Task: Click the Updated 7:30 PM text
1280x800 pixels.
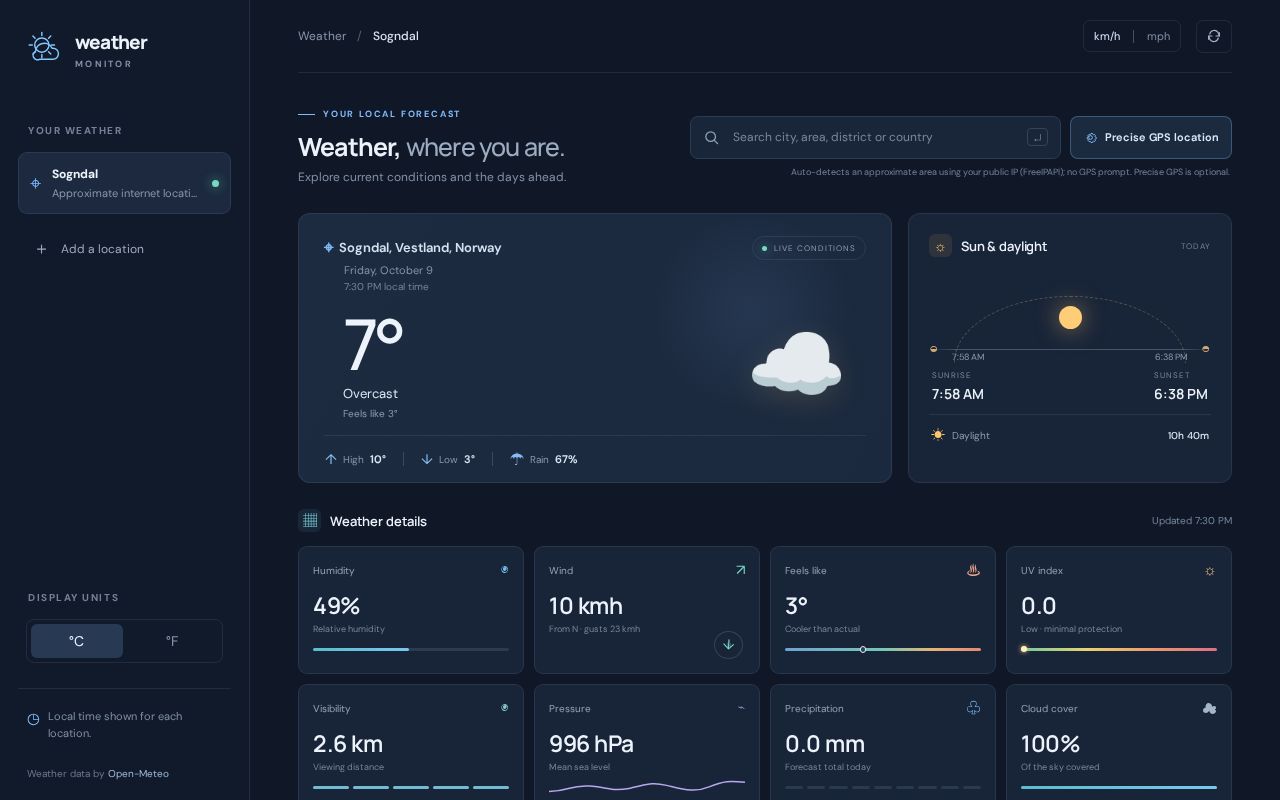Action: coord(1192,520)
